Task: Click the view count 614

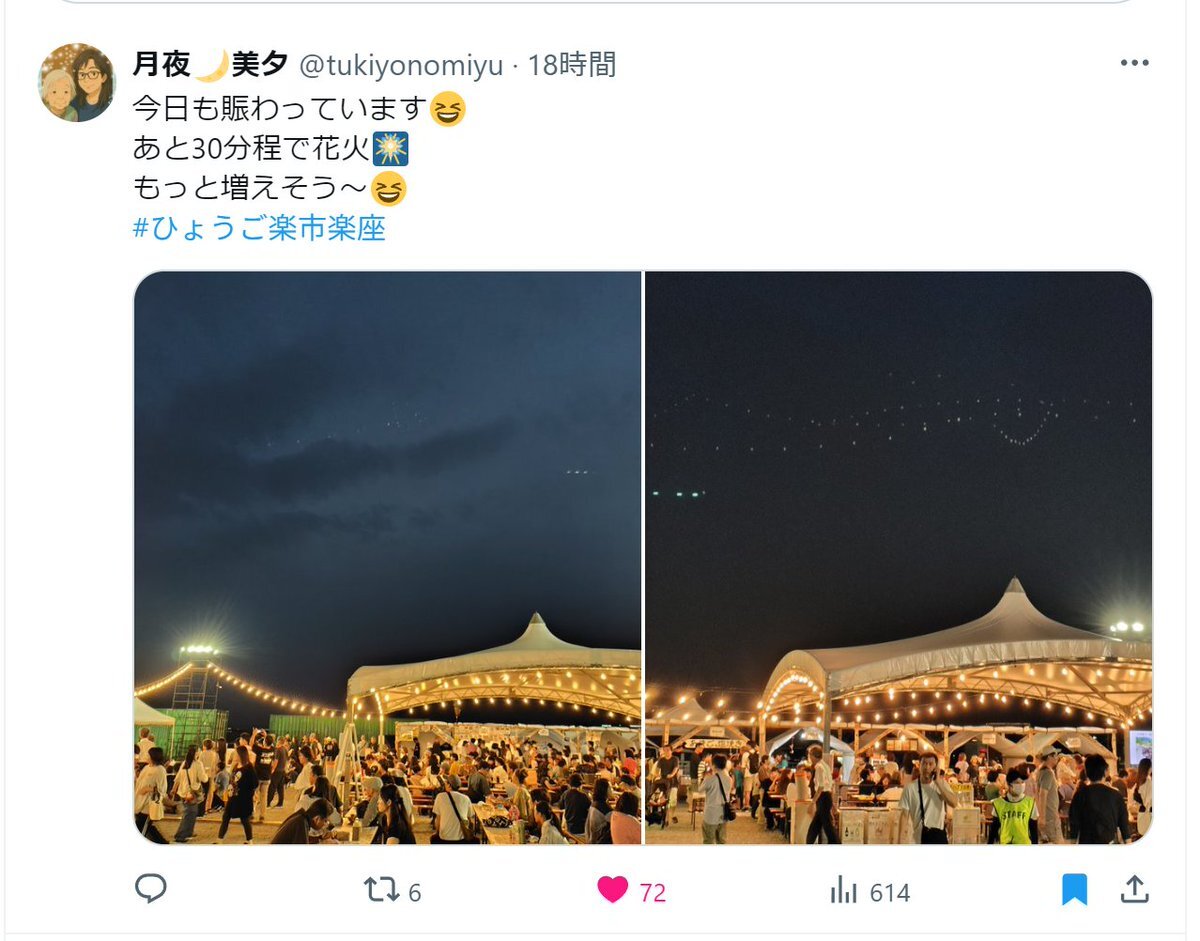Action: click(x=889, y=892)
